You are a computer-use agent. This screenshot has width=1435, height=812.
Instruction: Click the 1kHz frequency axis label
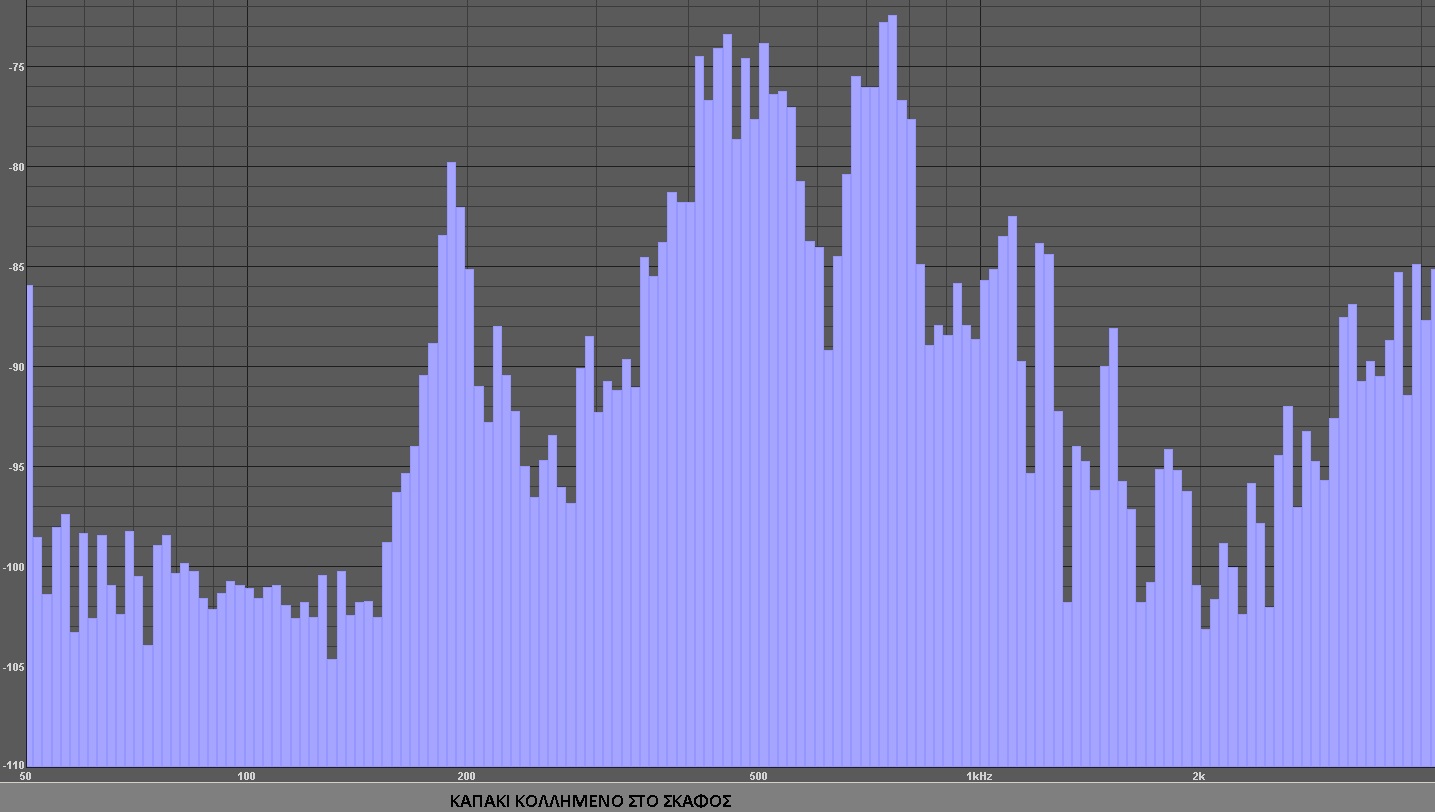(x=978, y=776)
